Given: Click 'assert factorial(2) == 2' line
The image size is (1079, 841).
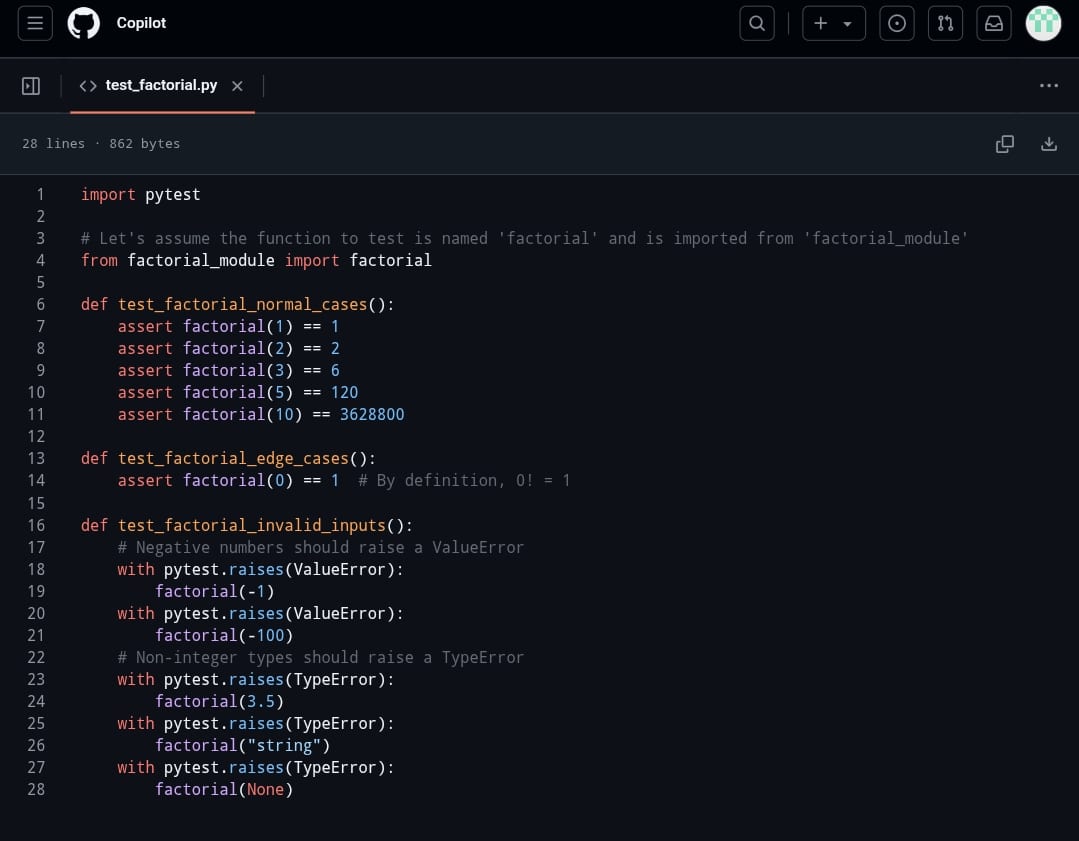Looking at the screenshot, I should click(228, 348).
